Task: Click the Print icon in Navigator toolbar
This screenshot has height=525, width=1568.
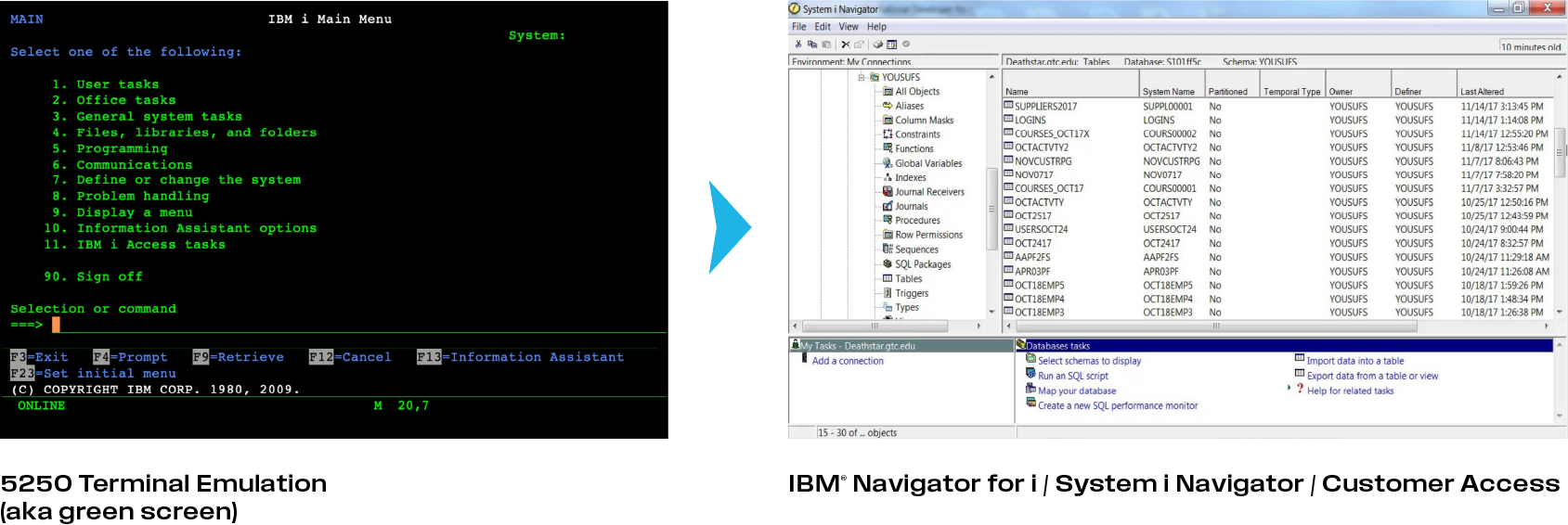Action: 878,44
